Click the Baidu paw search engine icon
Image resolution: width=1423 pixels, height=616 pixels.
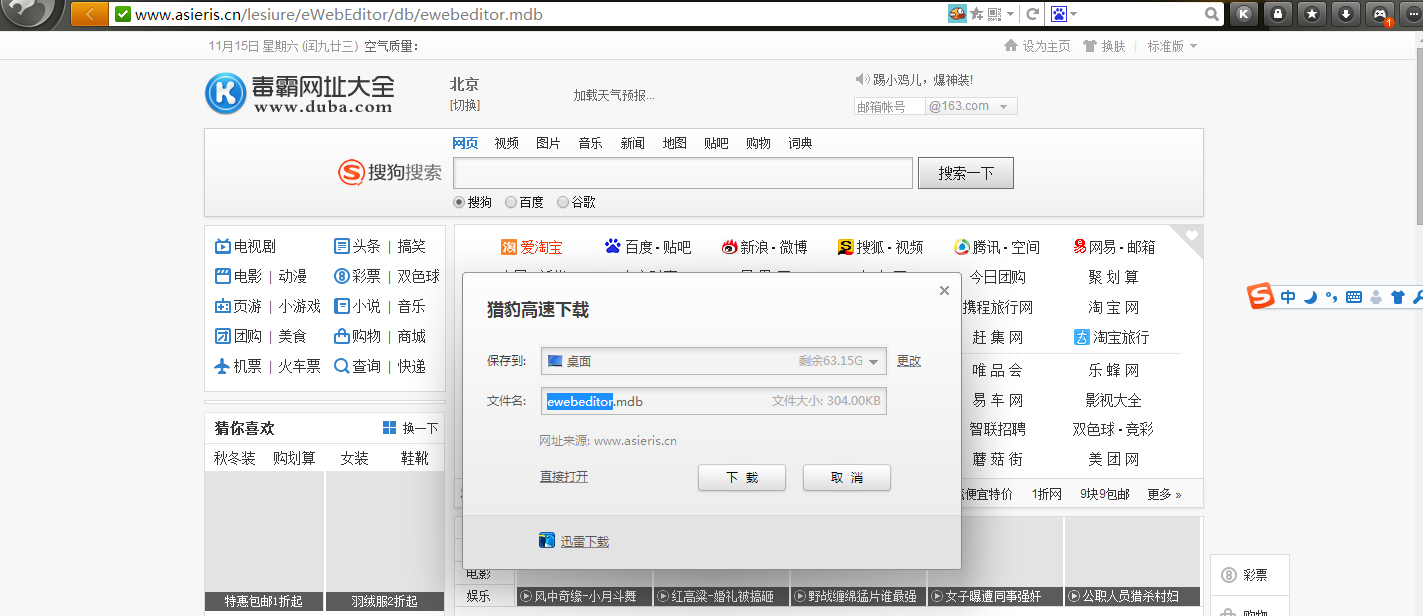point(1059,14)
